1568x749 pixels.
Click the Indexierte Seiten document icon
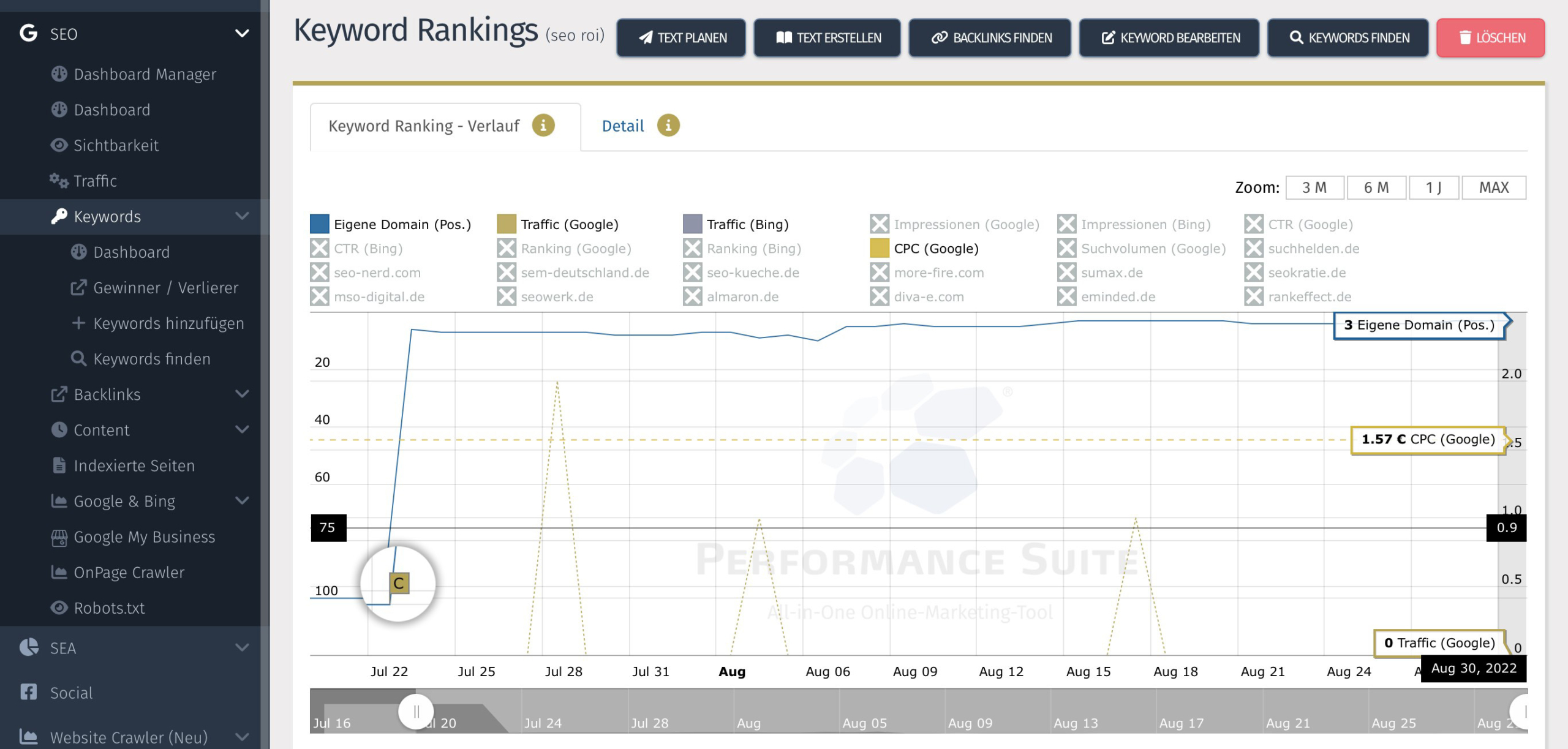point(59,465)
